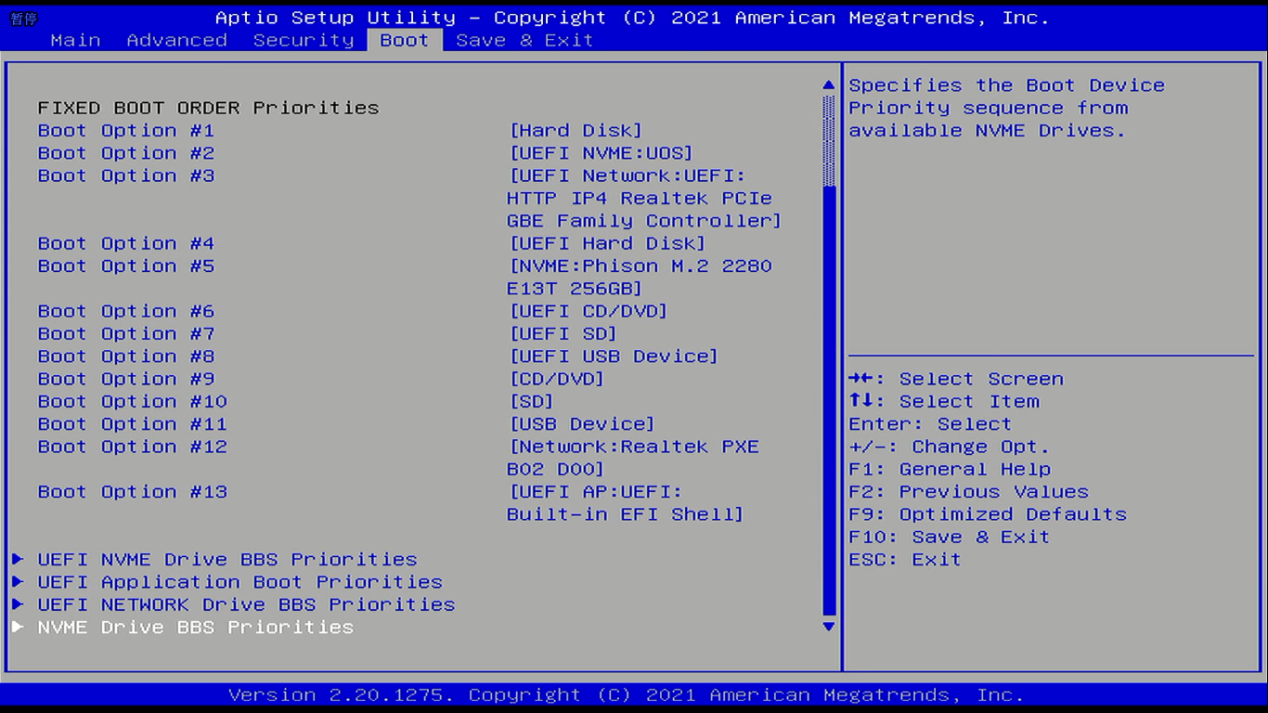Image resolution: width=1268 pixels, height=713 pixels.
Task: Select the Boot Option #8 label
Action: pyautogui.click(x=126, y=356)
